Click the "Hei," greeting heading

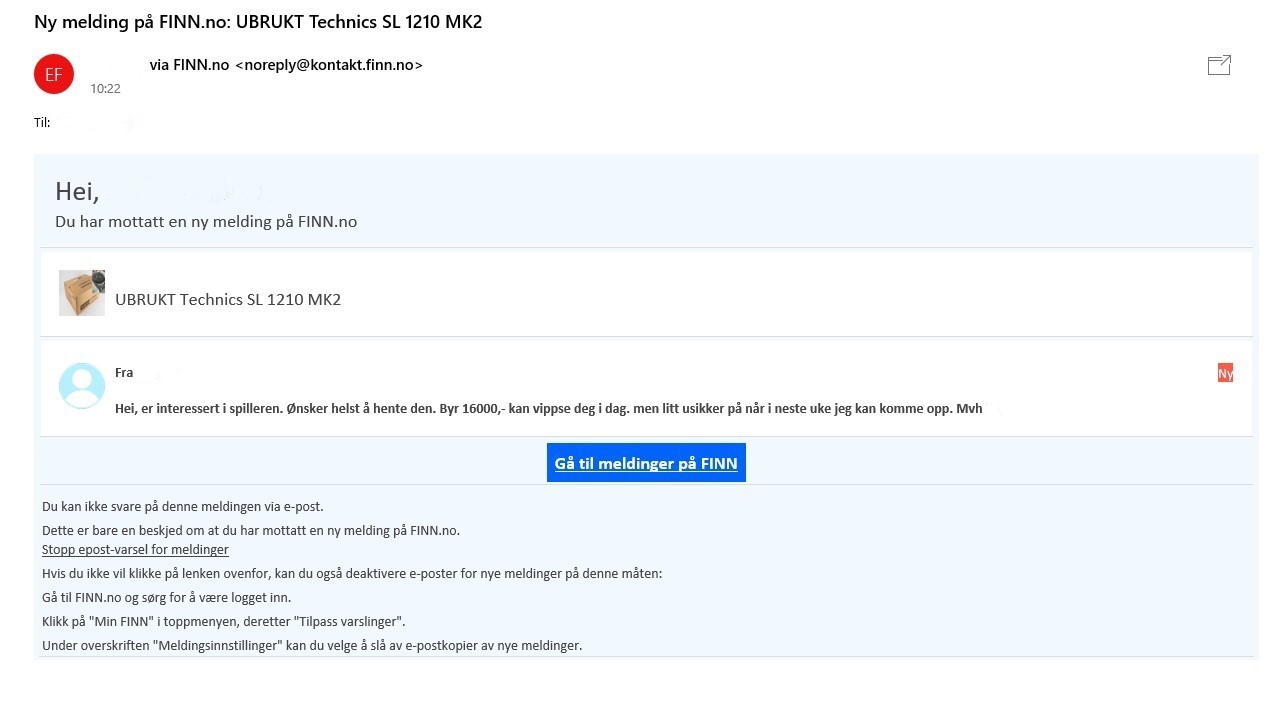click(x=77, y=192)
